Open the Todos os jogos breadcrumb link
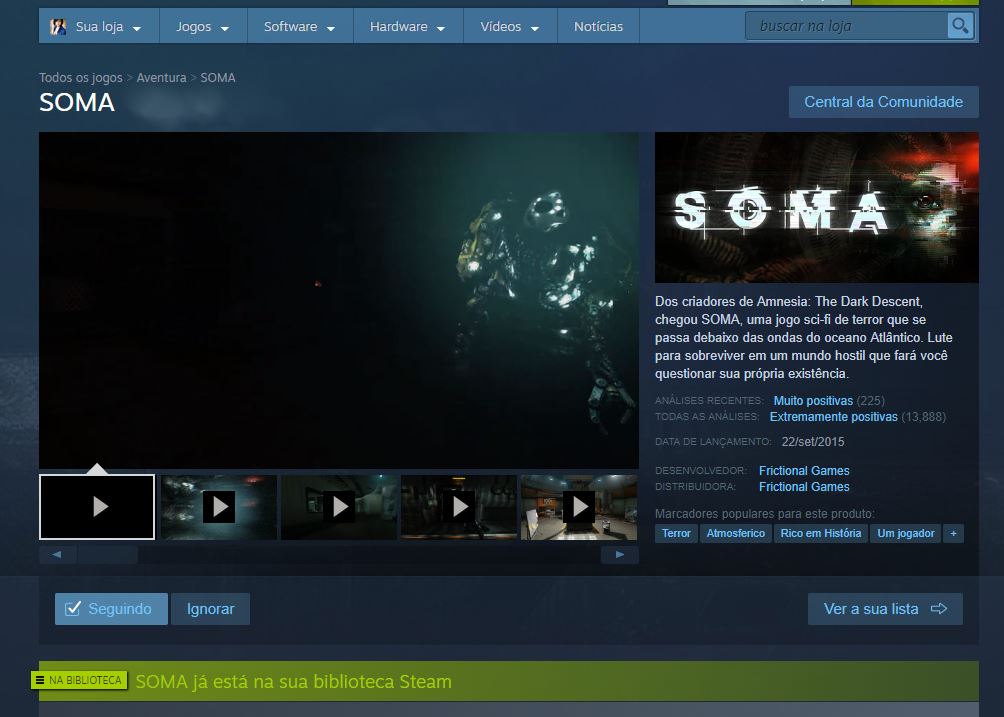This screenshot has height=717, width=1004. pyautogui.click(x=81, y=77)
